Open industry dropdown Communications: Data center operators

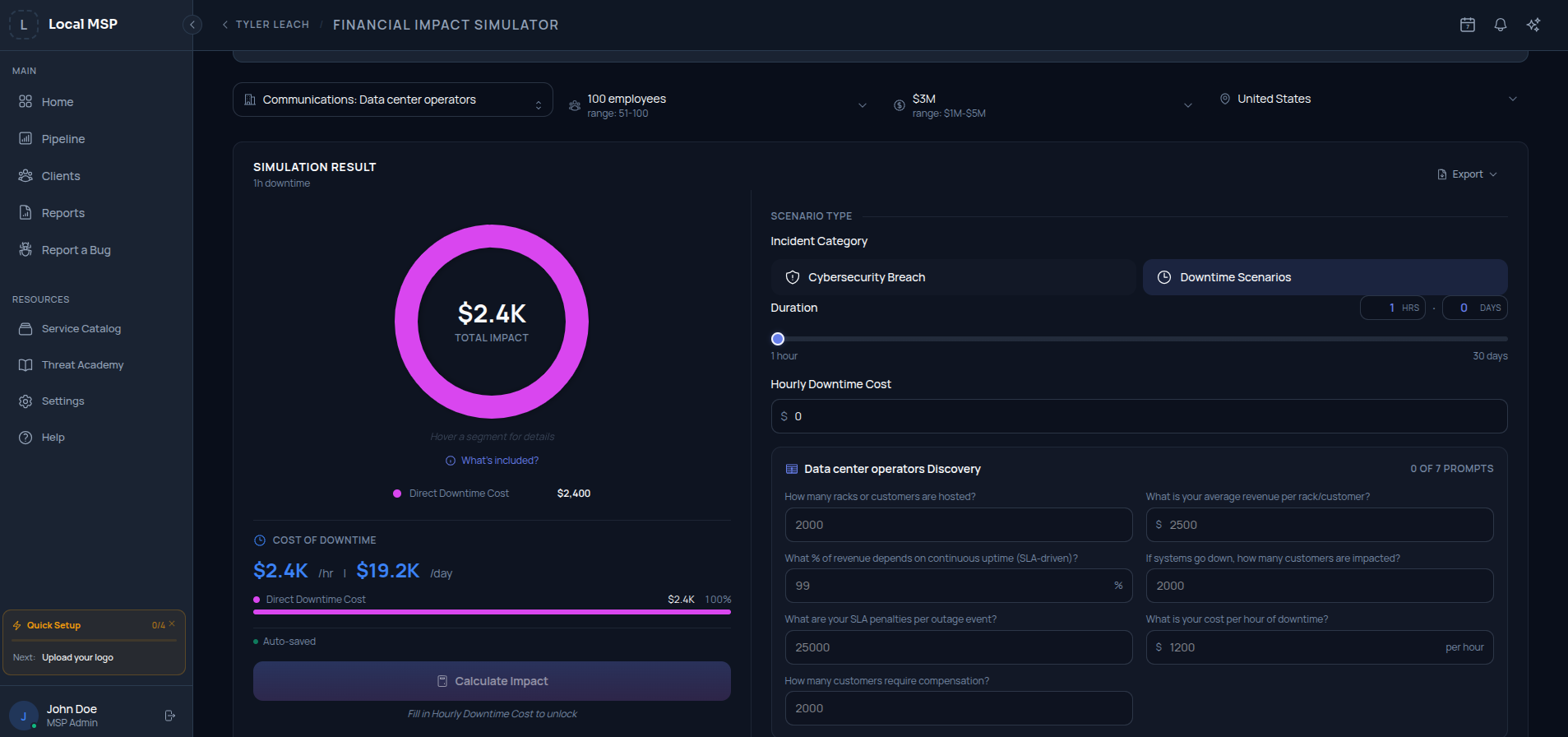tap(393, 100)
